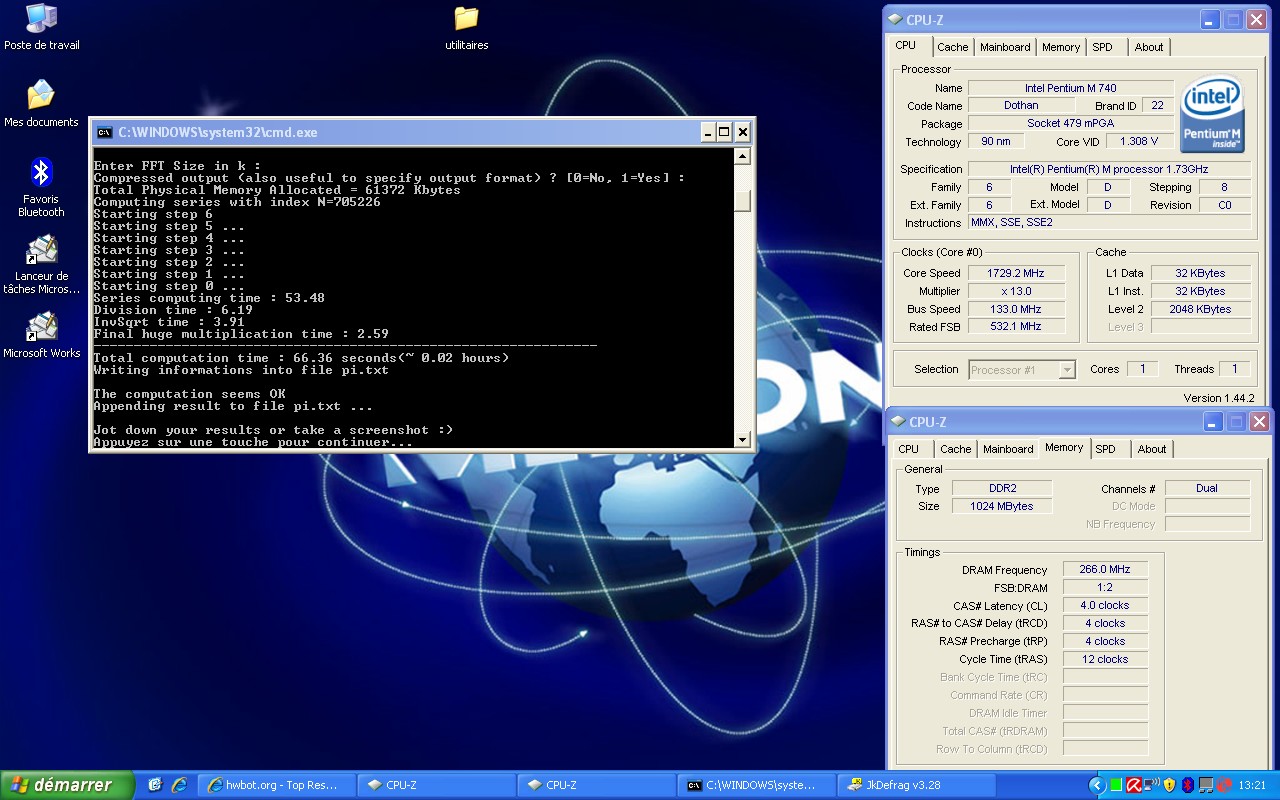The height and width of the screenshot is (800, 1280).
Task: Switch to cmd.exe taskbar button
Action: (x=757, y=785)
